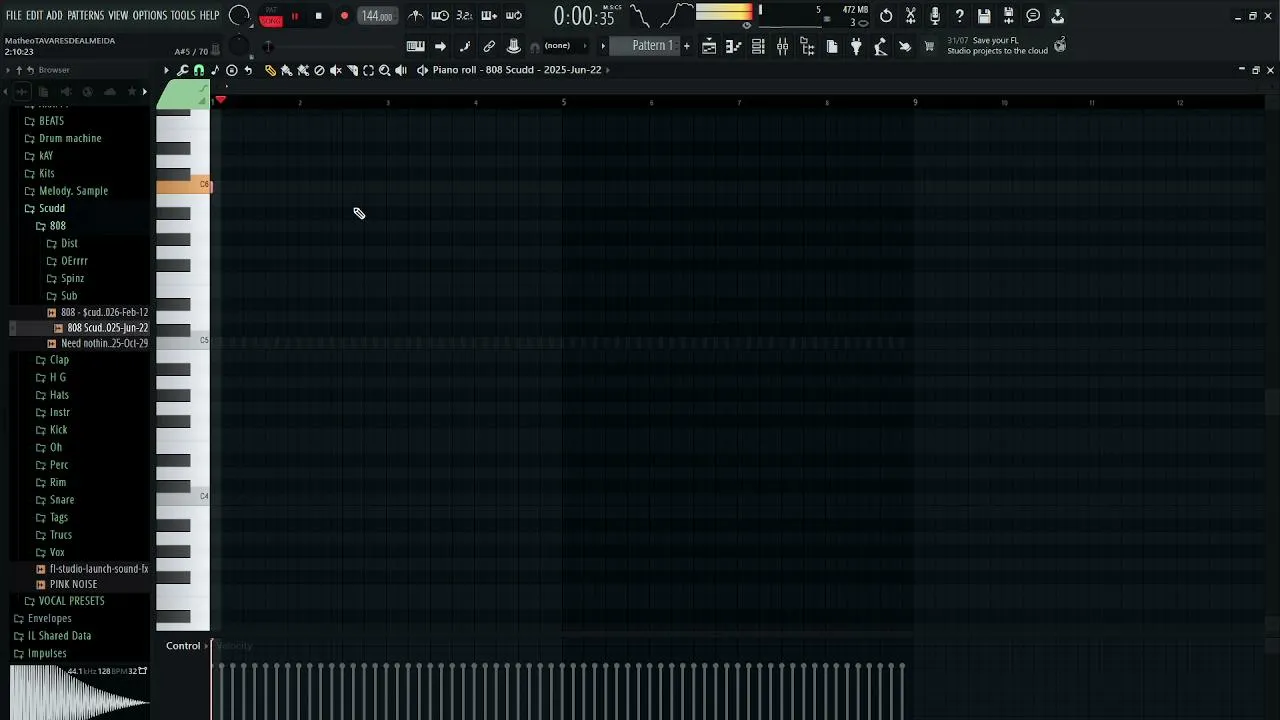Open the Mixer view button
The width and height of the screenshot is (1280, 720).
click(782, 46)
